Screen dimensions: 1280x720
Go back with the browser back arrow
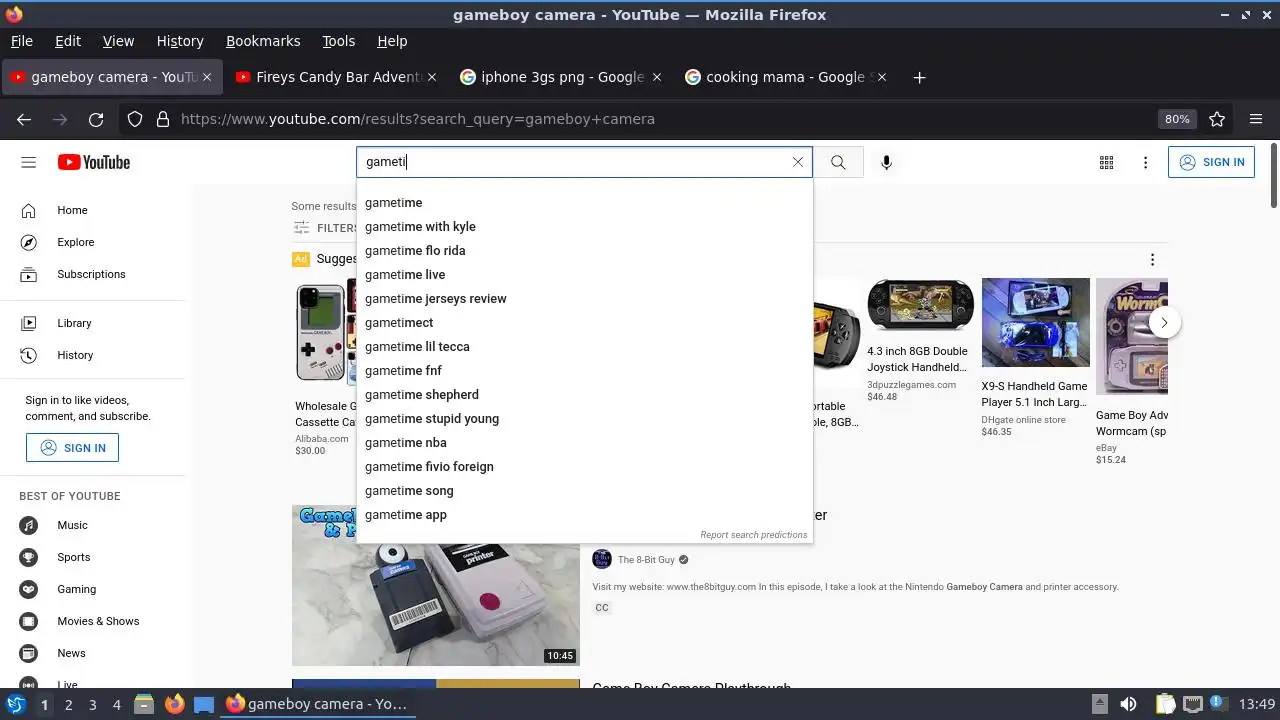tap(24, 119)
